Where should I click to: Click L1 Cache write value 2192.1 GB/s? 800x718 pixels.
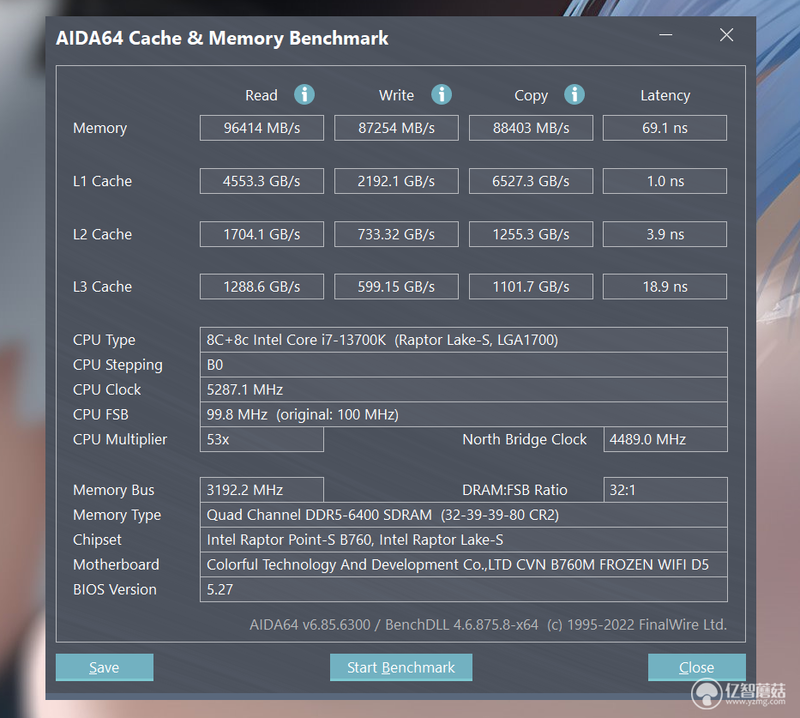pos(396,181)
